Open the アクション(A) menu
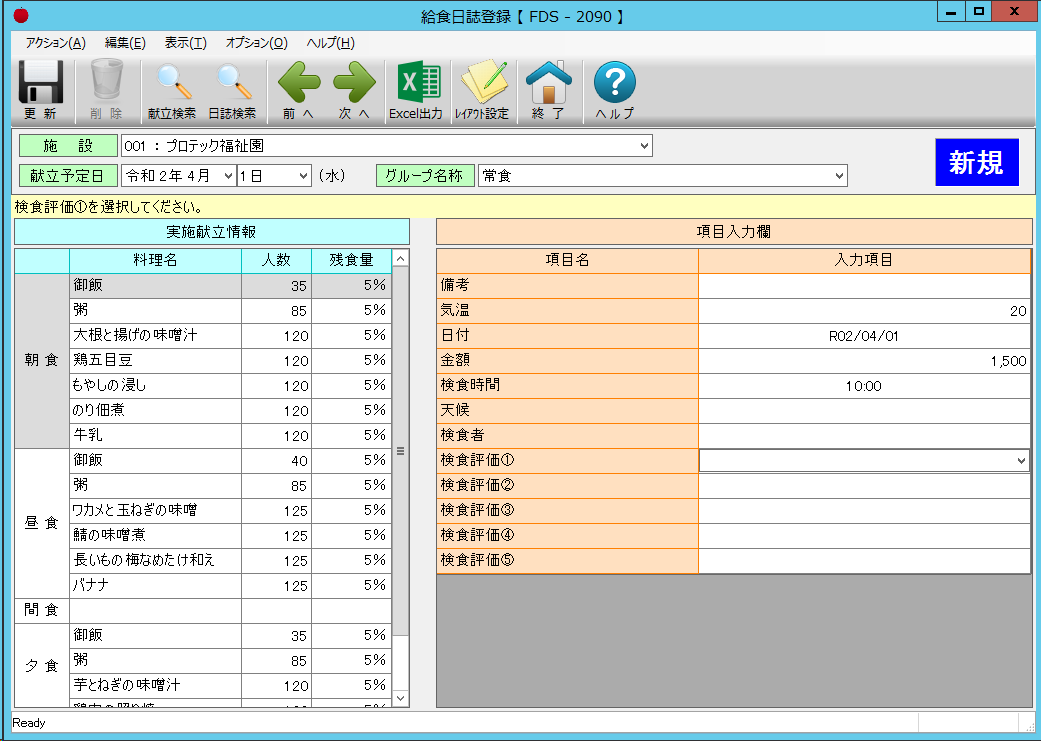 (55, 43)
